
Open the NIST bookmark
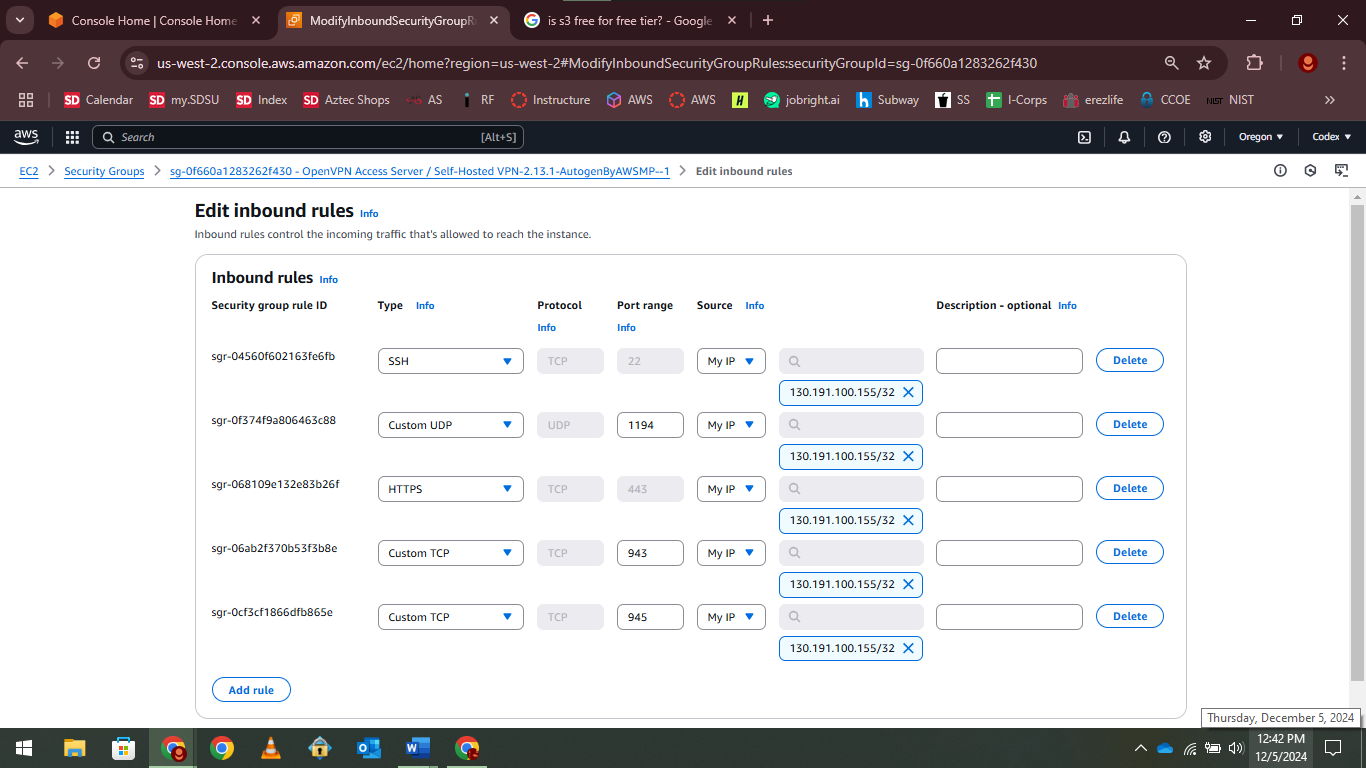[1230, 100]
